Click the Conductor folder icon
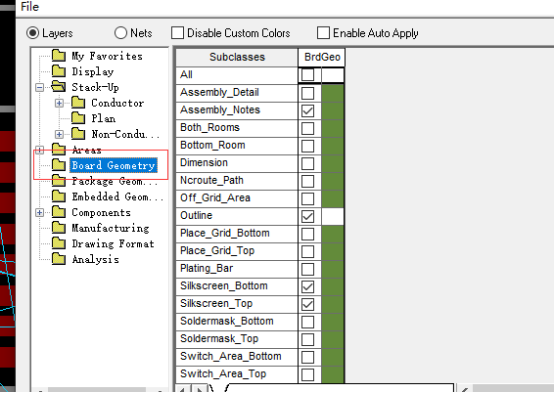 pos(78,102)
